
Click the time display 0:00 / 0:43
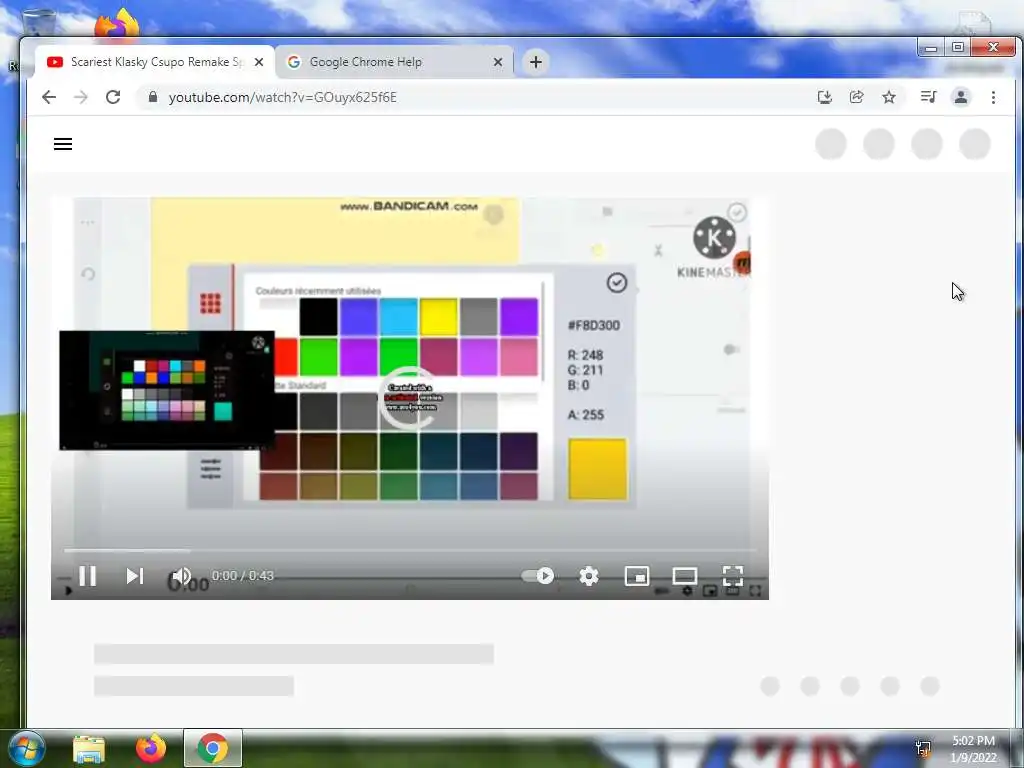point(242,575)
